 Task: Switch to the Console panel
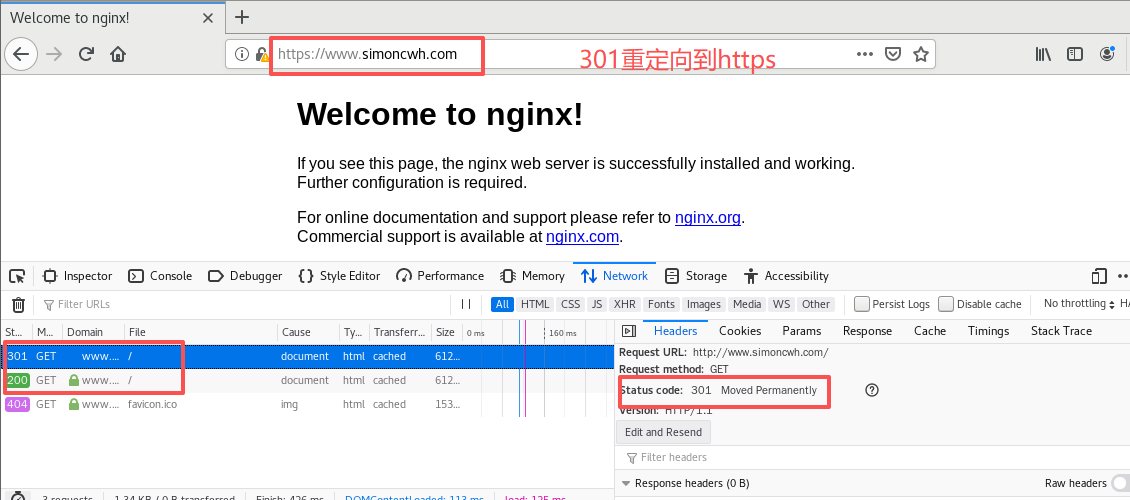(x=160, y=276)
